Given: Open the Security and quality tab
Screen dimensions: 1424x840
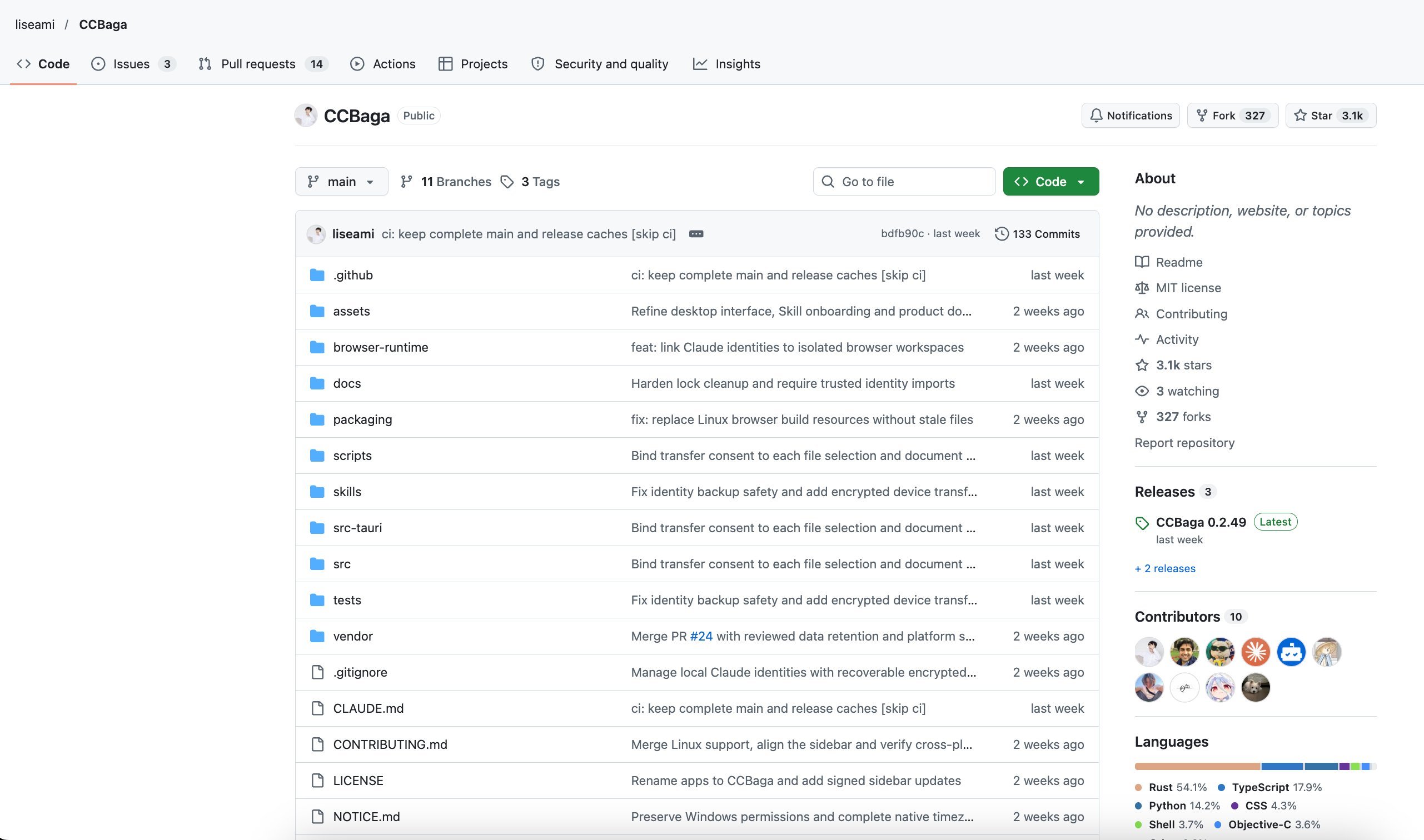Looking at the screenshot, I should 600,64.
